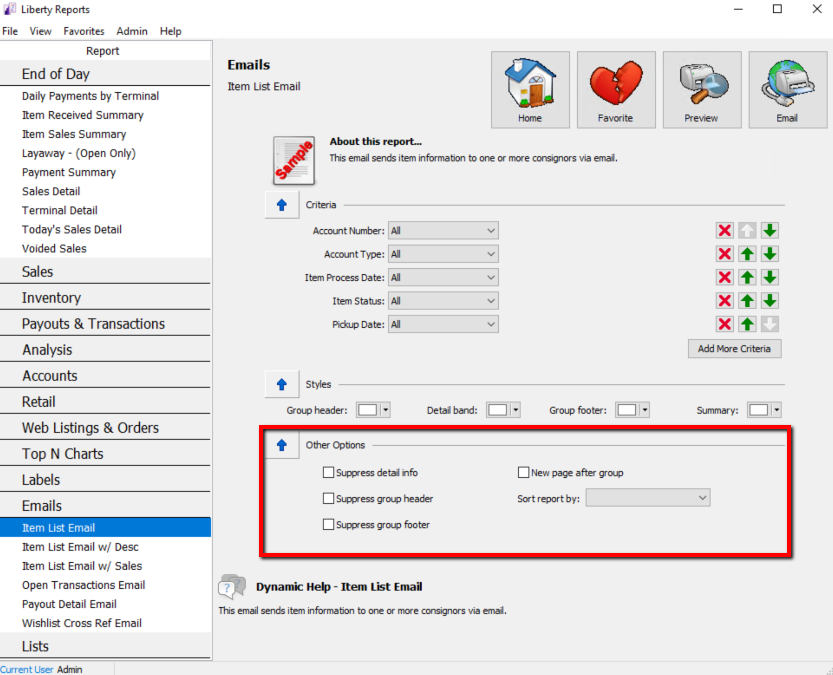Viewport: 833px width, 675px height.
Task: Expand the Inventory report category
Action: 105,298
